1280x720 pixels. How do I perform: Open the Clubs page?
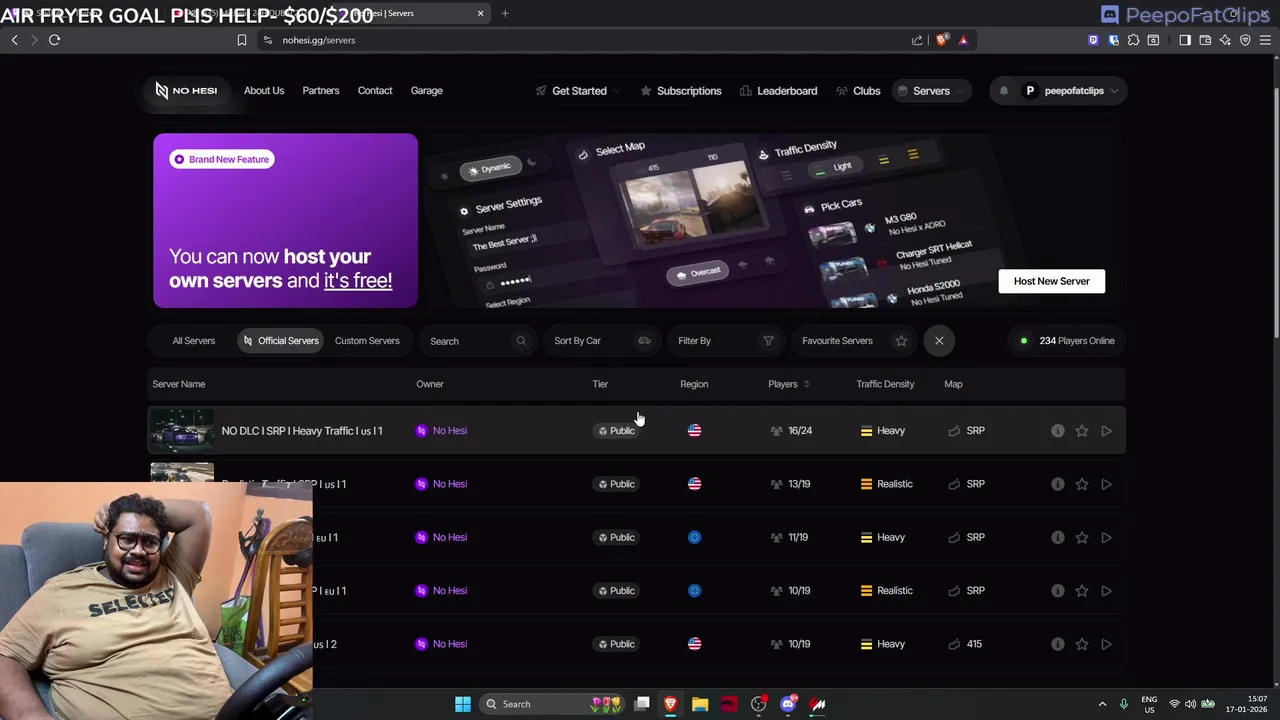pos(858,91)
